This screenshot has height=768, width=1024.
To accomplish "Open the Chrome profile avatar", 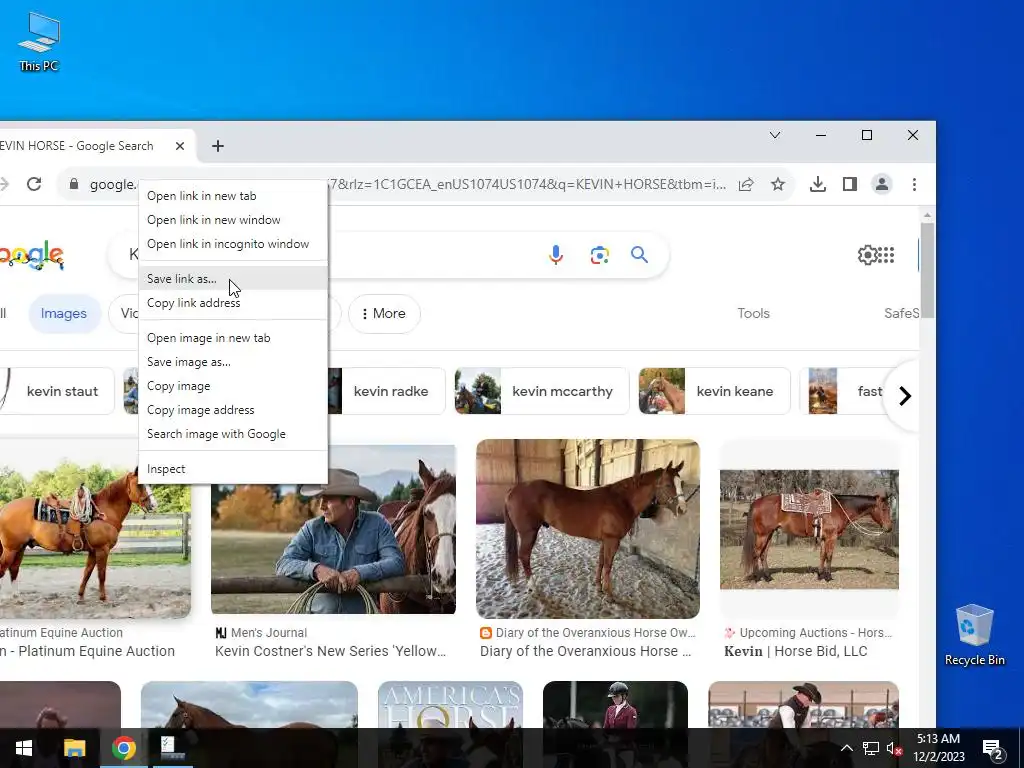I will tap(882, 184).
